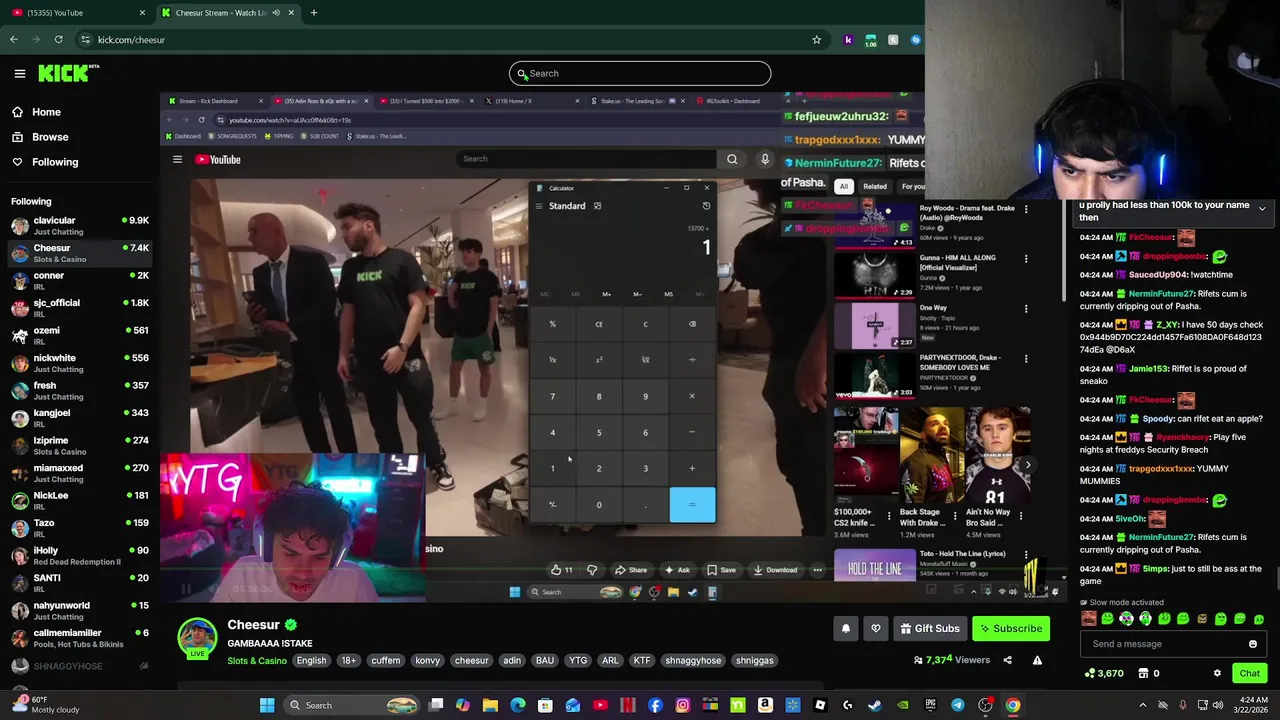This screenshot has width=1280, height=720.
Task: Switch to Chrome in the taskbar
Action: pyautogui.click(x=1013, y=705)
